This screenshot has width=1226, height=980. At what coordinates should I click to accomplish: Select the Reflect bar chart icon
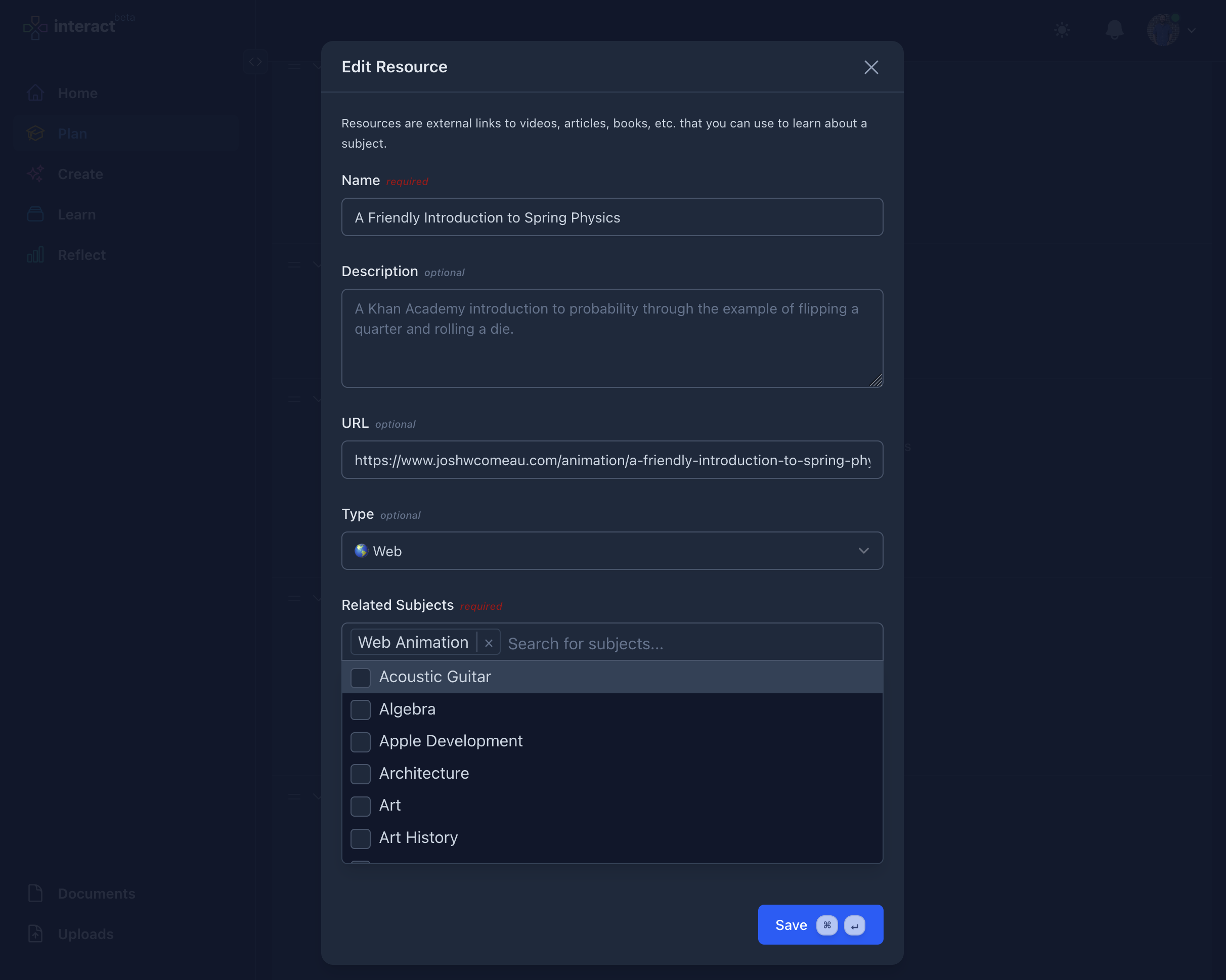pos(35,255)
